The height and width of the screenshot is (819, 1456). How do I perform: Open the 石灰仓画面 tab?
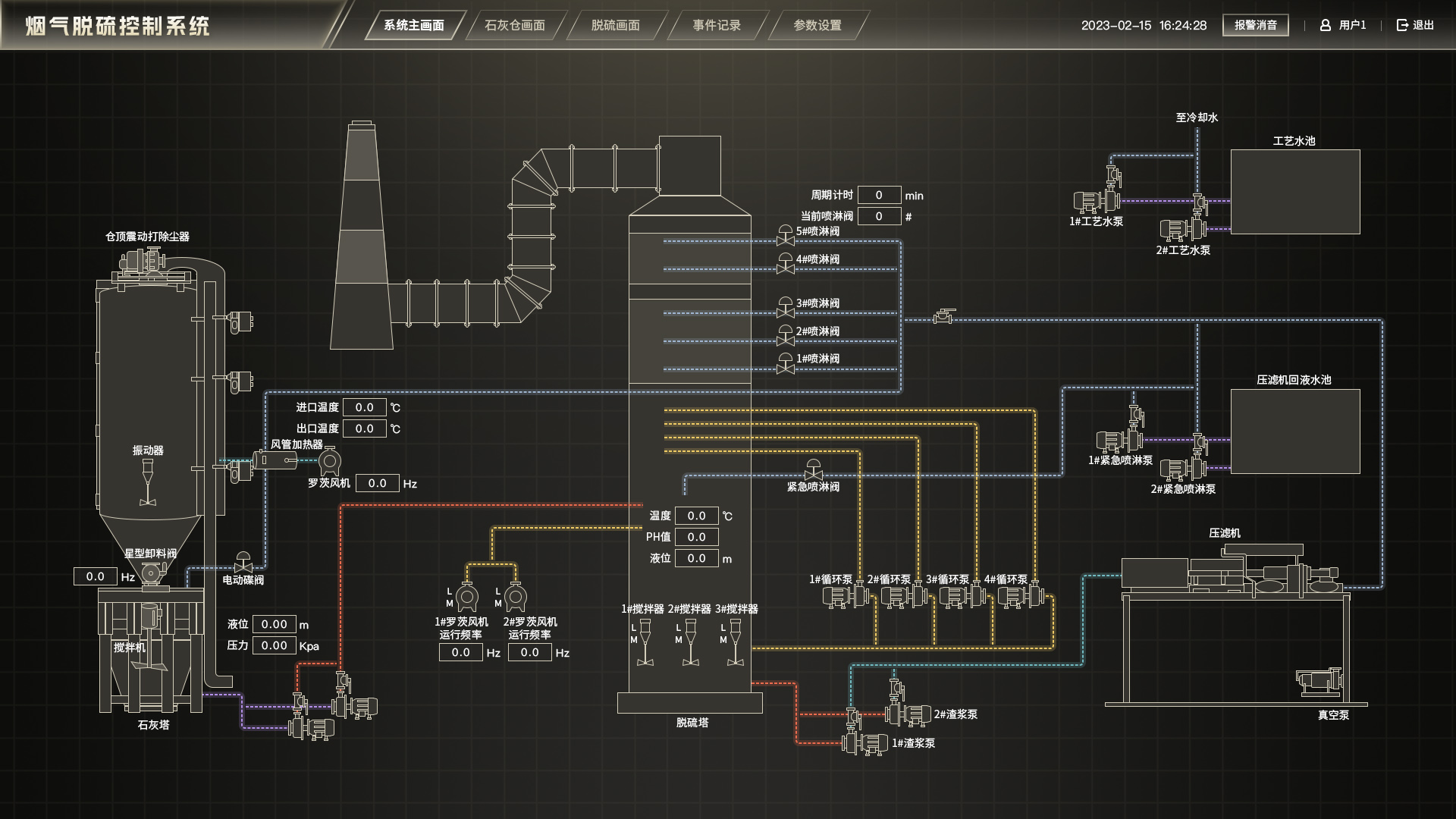(x=515, y=25)
